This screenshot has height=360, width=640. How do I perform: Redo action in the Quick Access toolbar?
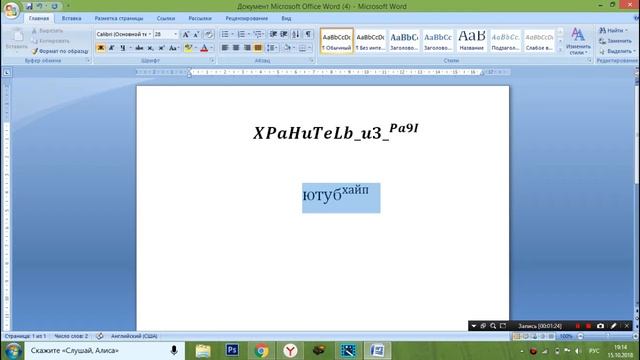(54, 6)
